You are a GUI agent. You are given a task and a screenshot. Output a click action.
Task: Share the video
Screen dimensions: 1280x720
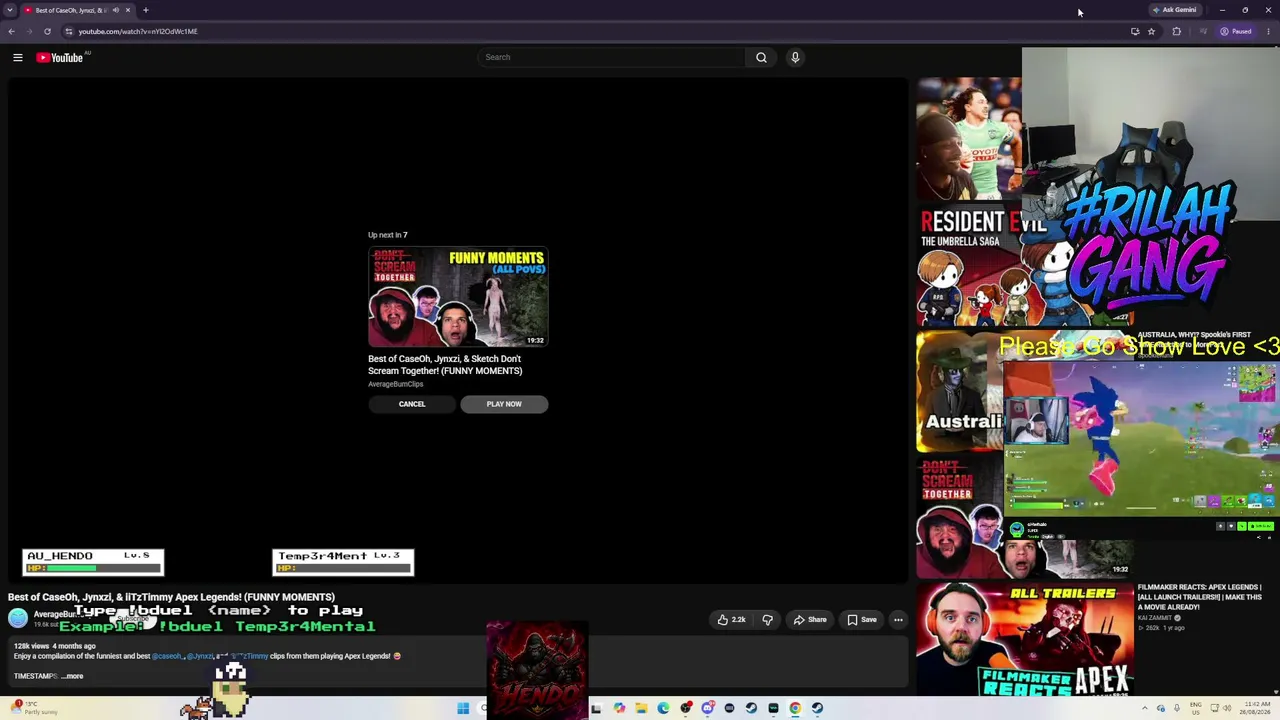pyautogui.click(x=810, y=620)
